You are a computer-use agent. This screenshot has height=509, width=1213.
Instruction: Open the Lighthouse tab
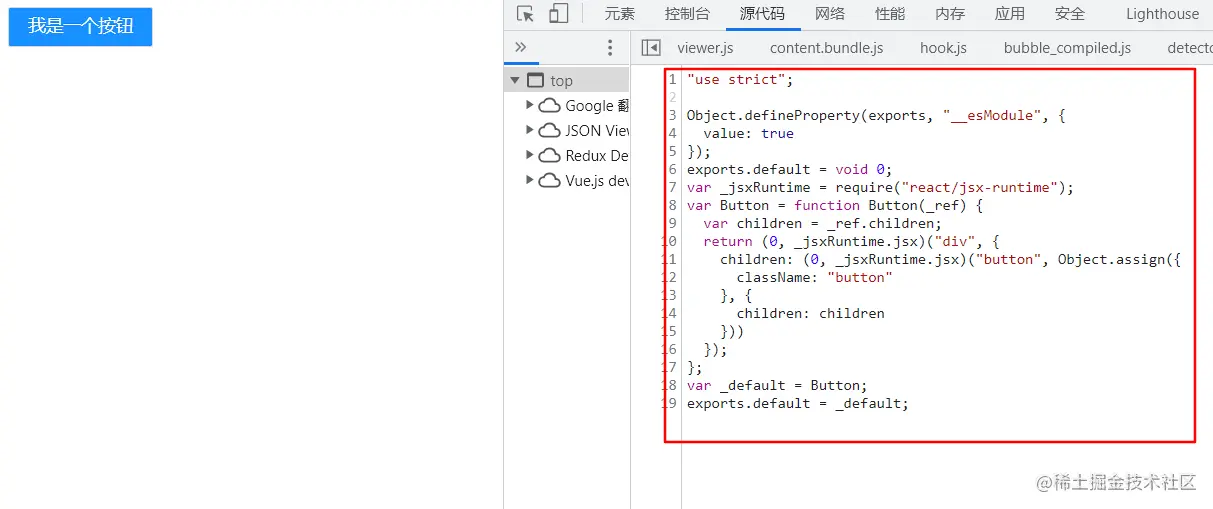(x=1162, y=14)
